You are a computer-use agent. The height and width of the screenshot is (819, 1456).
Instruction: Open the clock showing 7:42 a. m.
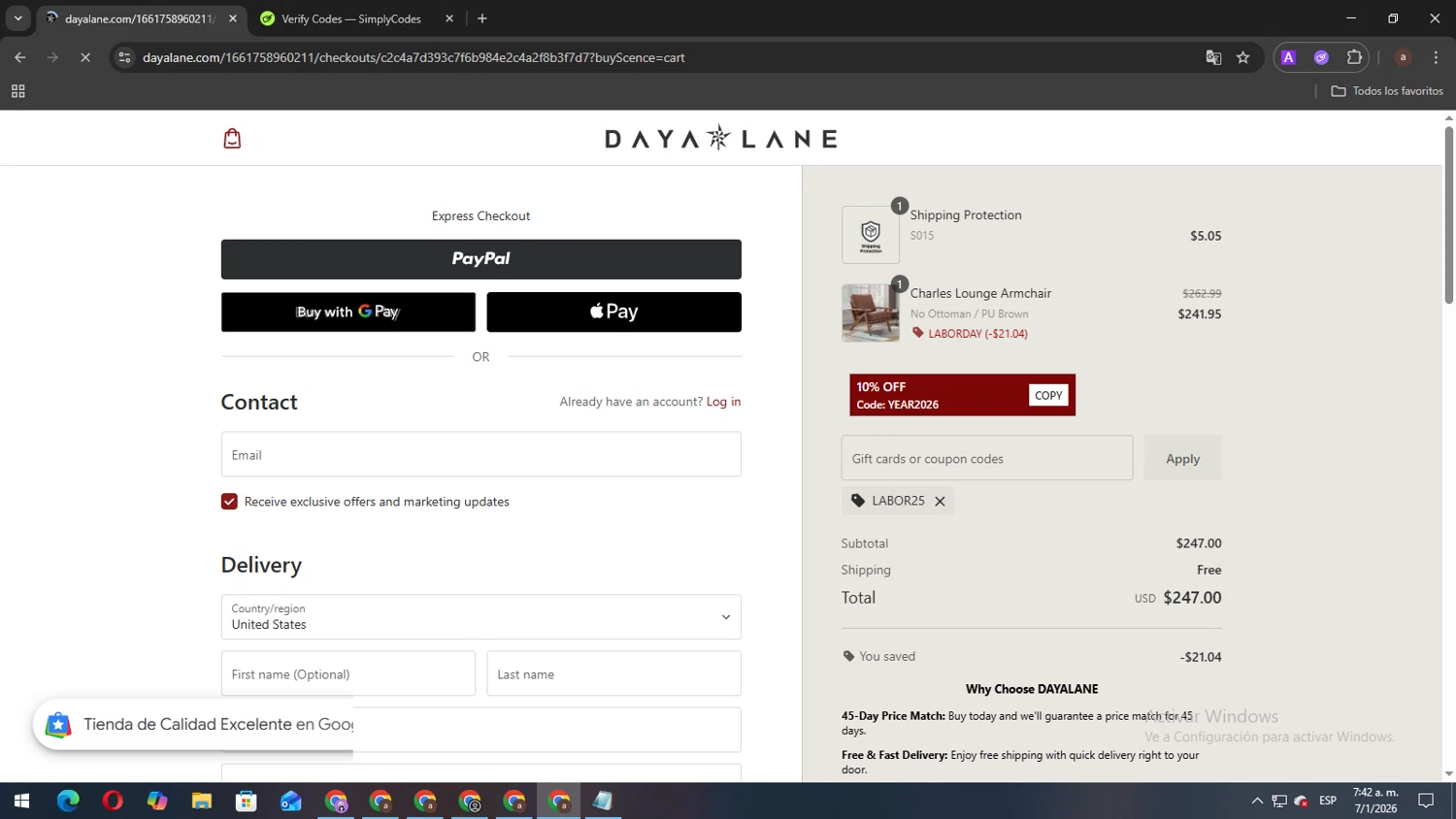coord(1375,802)
